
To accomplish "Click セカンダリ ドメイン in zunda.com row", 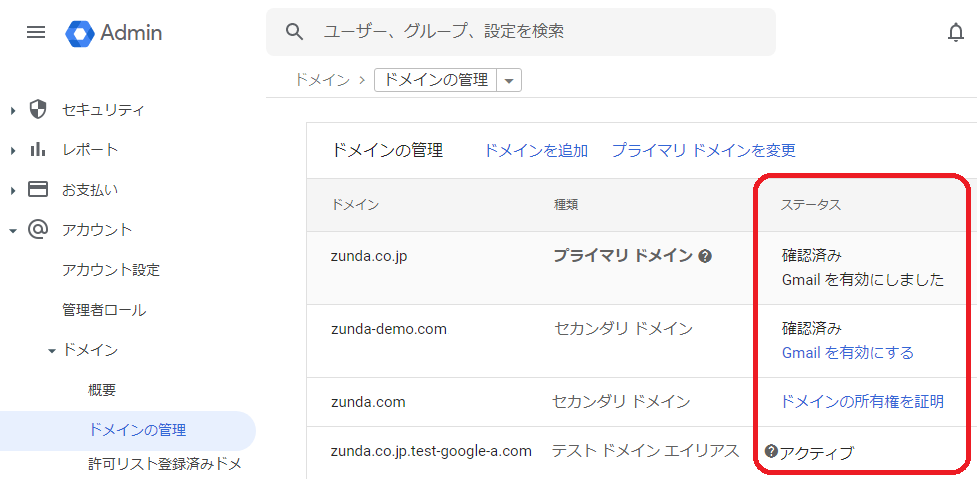I will [621, 402].
